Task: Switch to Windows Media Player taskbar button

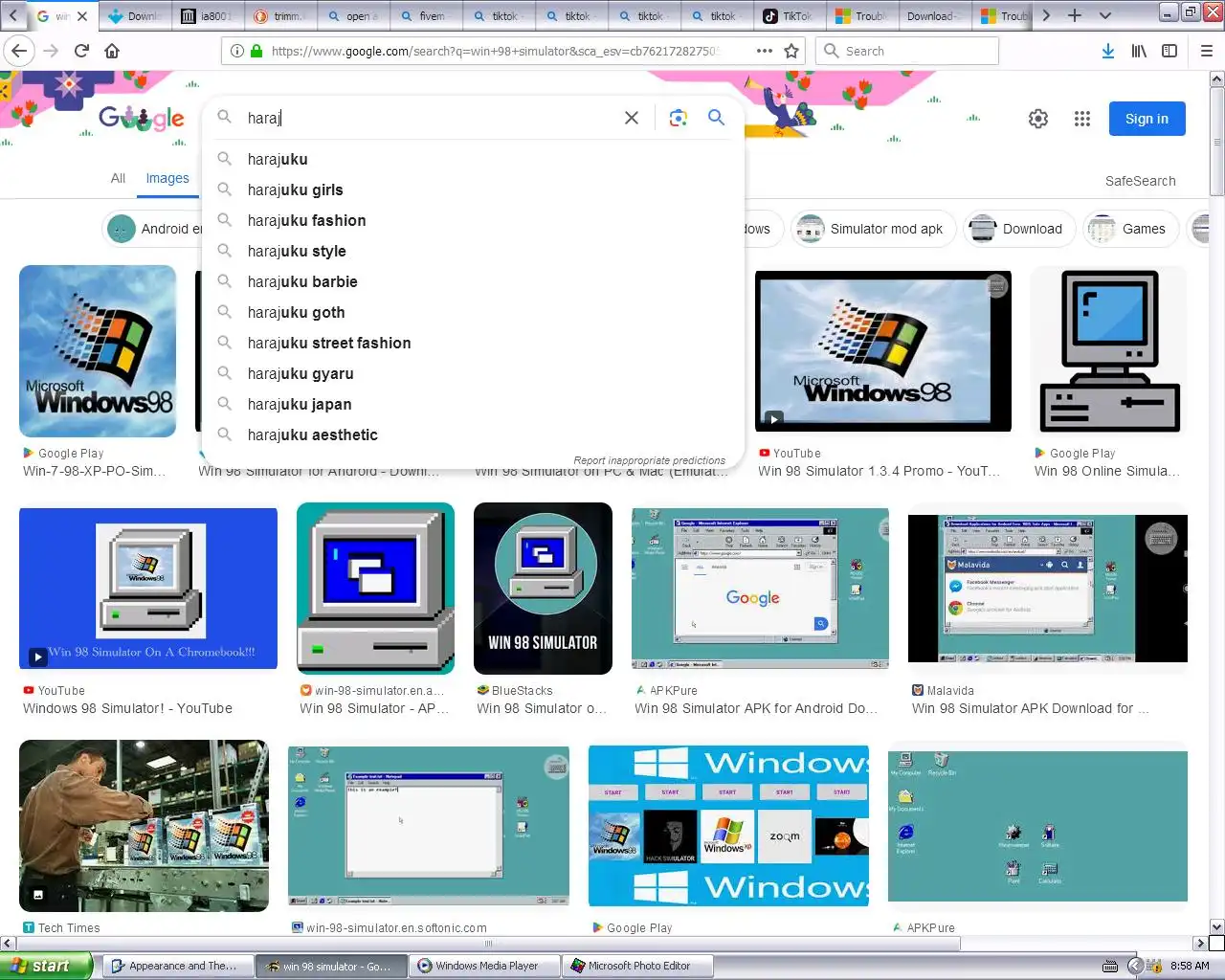Action: point(484,966)
